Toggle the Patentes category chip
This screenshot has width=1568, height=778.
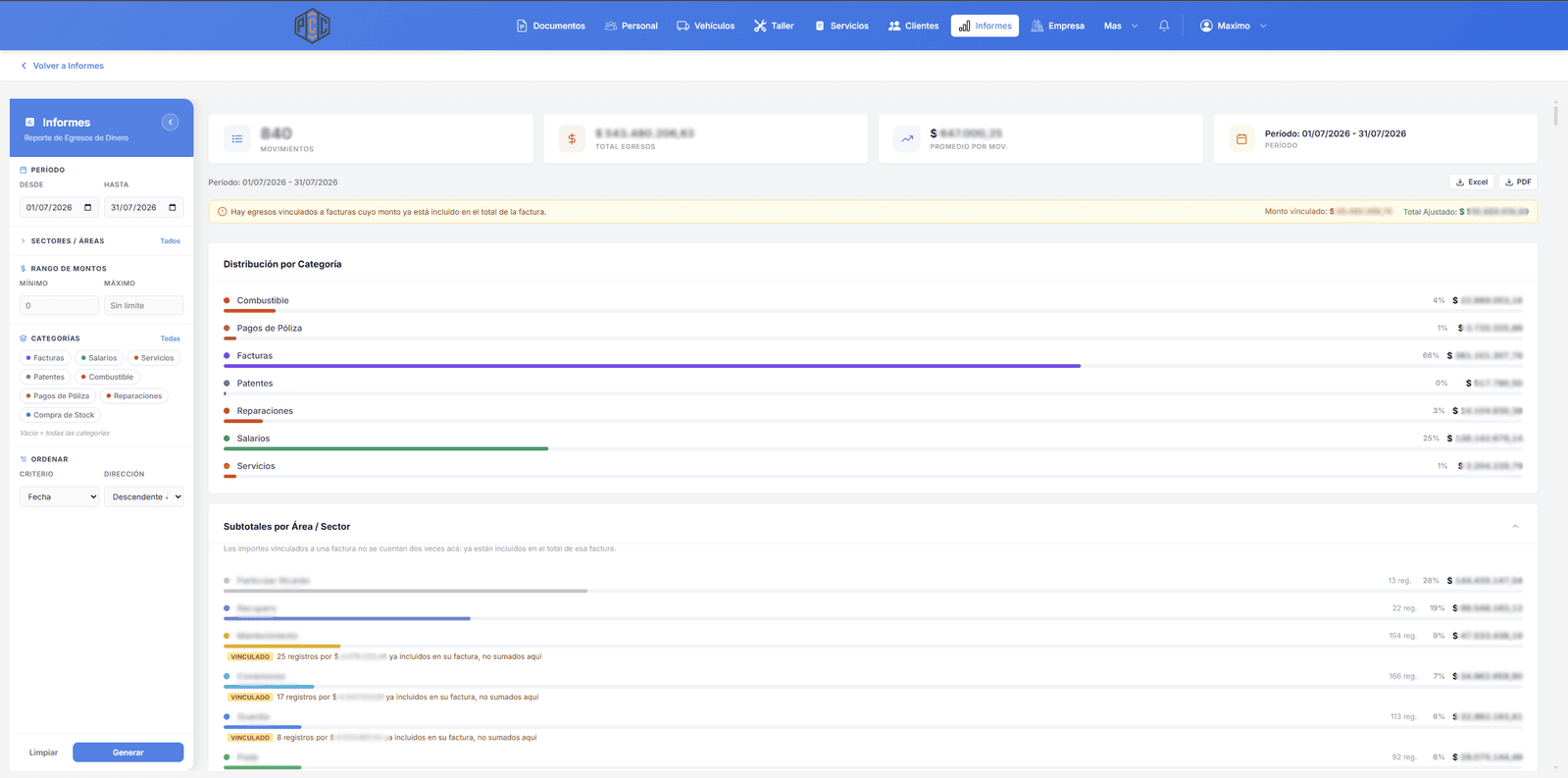[45, 377]
